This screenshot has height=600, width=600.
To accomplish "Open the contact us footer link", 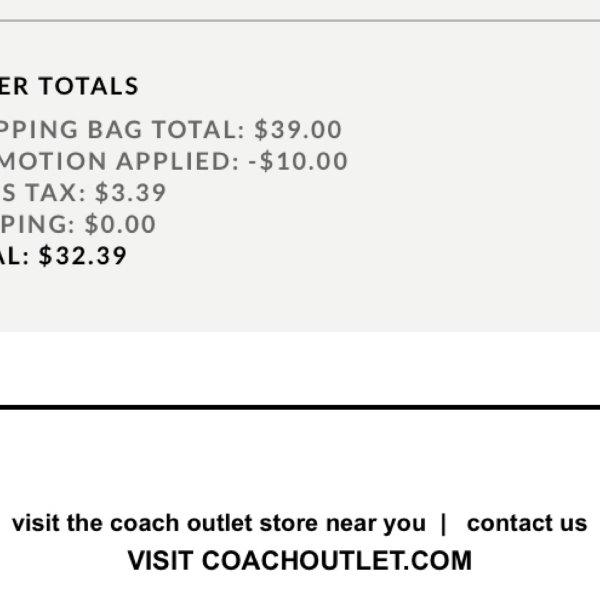I will point(527,523).
